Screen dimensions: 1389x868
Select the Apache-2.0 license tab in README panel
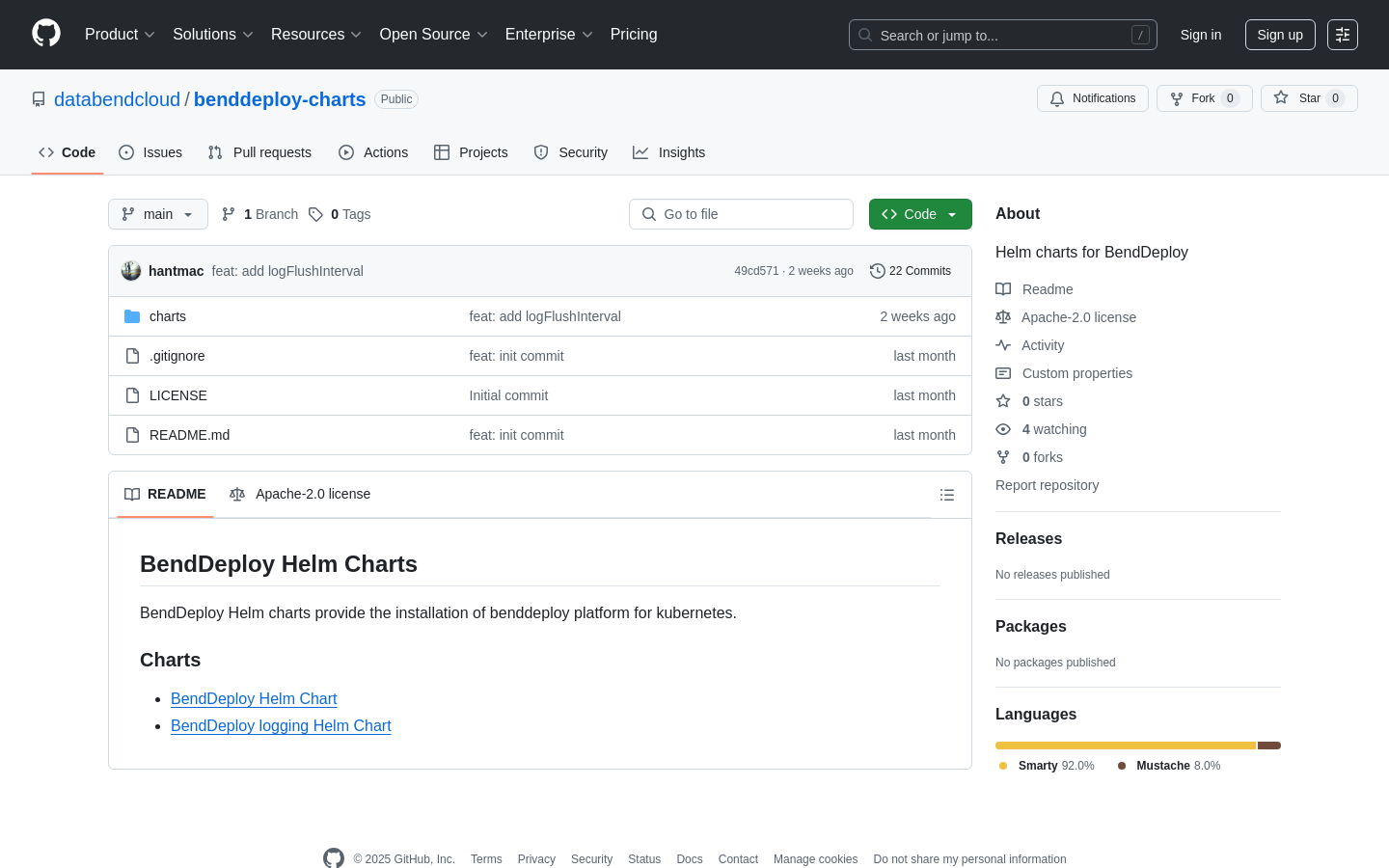click(x=300, y=494)
